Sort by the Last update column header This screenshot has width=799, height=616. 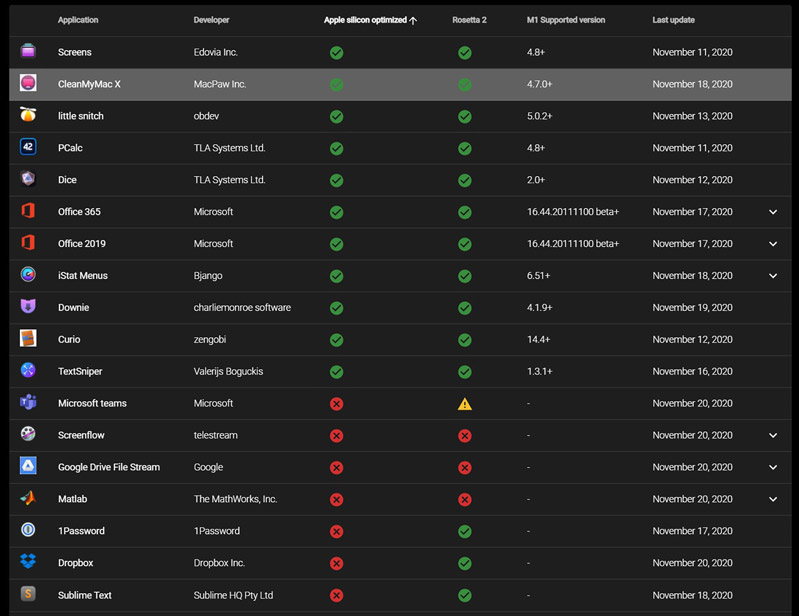click(x=673, y=20)
